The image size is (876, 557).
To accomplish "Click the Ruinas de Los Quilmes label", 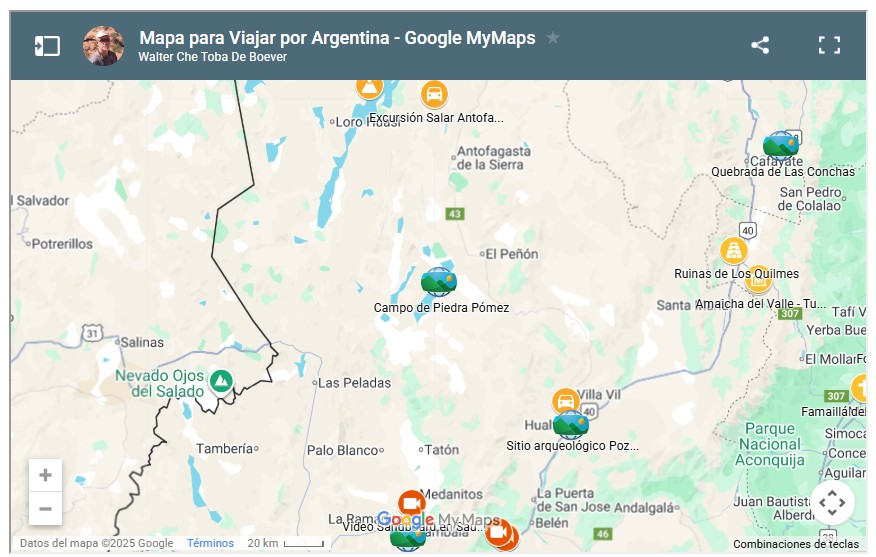I will [x=736, y=274].
